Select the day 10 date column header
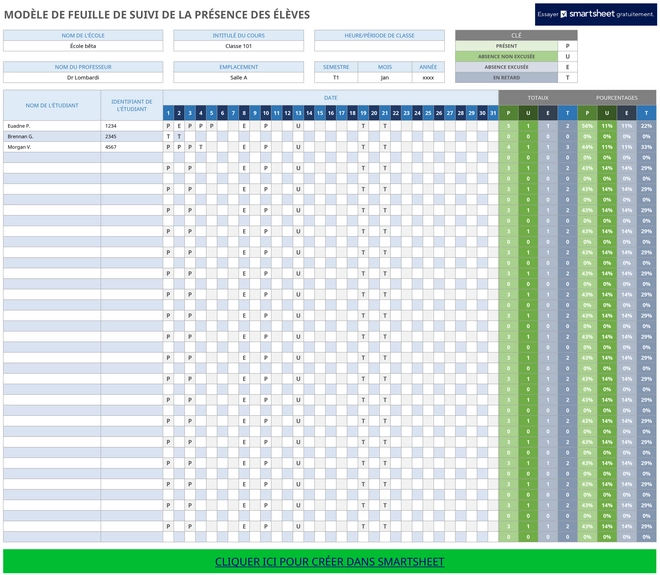Screen dimensions: 660x575 (x=266, y=113)
